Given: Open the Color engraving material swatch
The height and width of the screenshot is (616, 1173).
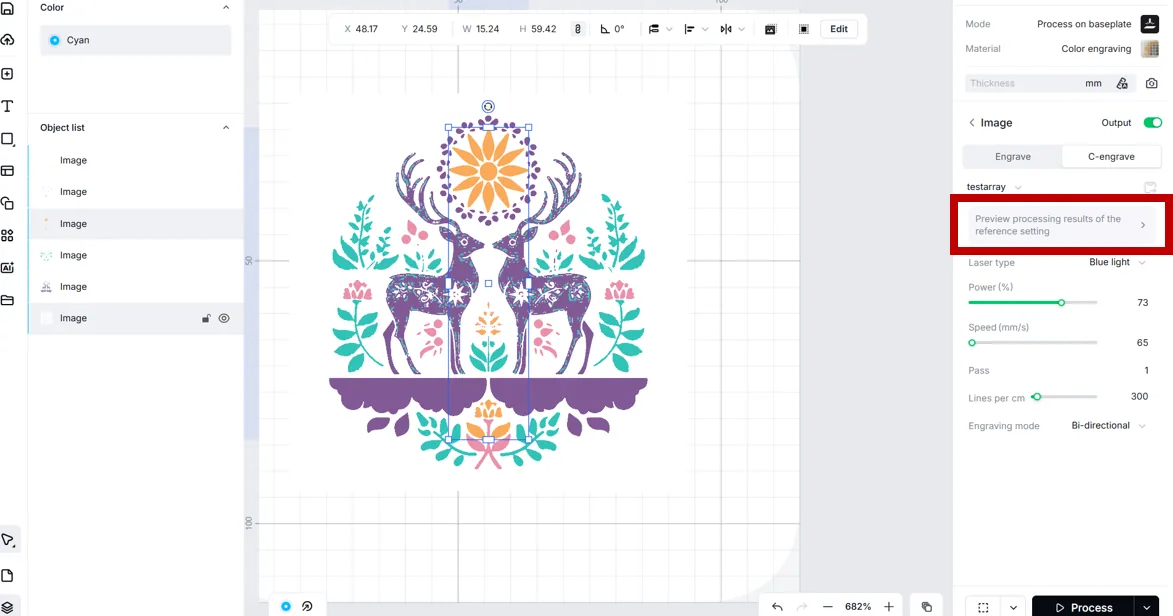Looking at the screenshot, I should pos(1150,49).
